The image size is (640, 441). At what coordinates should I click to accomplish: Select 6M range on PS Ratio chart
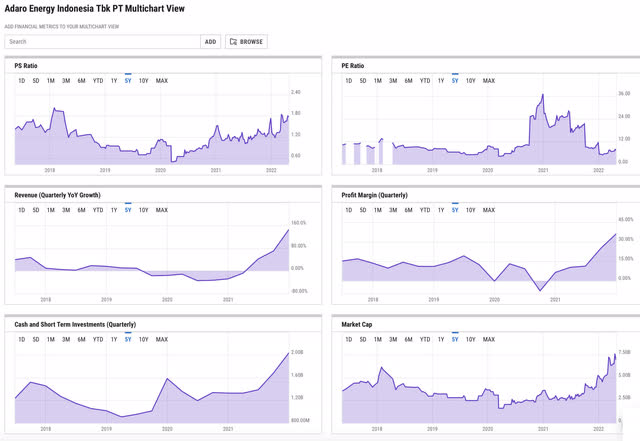tap(82, 81)
